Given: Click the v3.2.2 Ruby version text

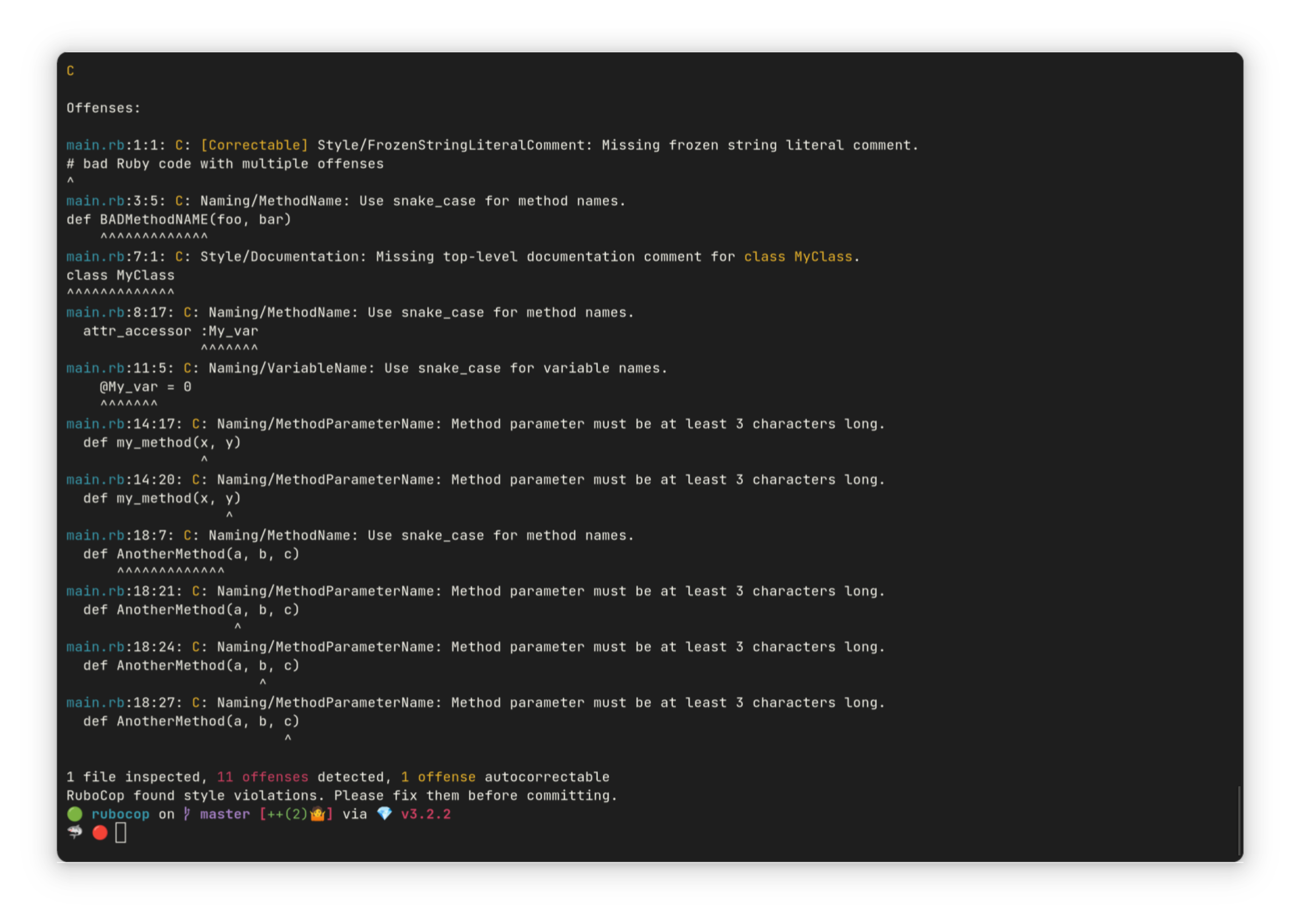Looking at the screenshot, I should tap(426, 814).
